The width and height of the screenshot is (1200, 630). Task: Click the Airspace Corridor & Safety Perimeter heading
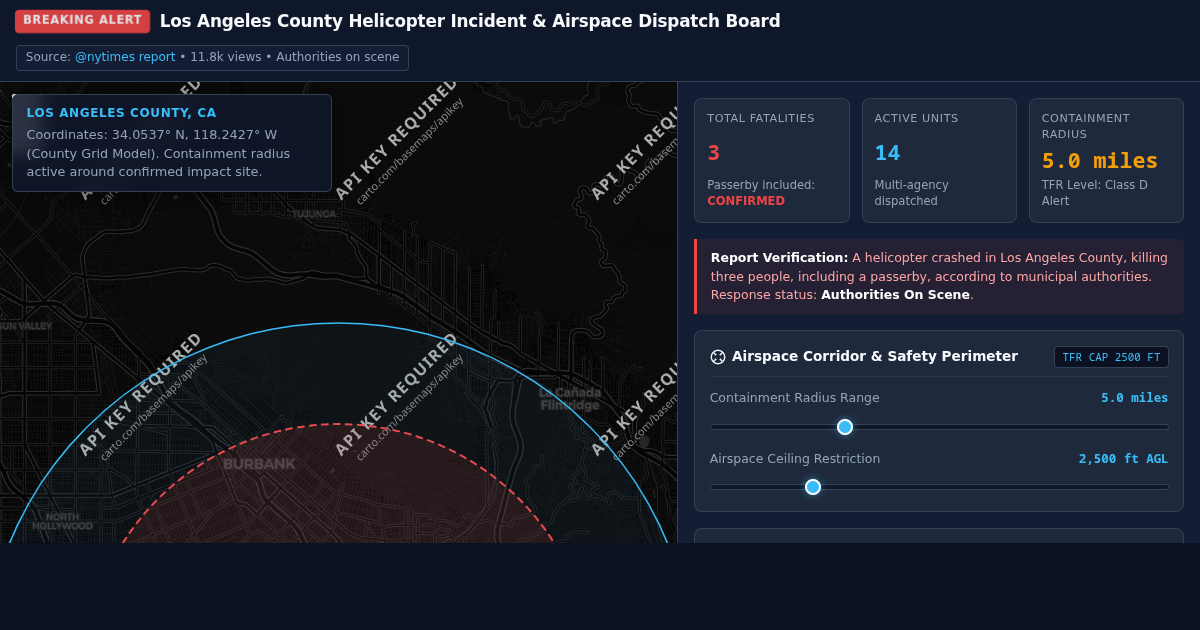(875, 357)
